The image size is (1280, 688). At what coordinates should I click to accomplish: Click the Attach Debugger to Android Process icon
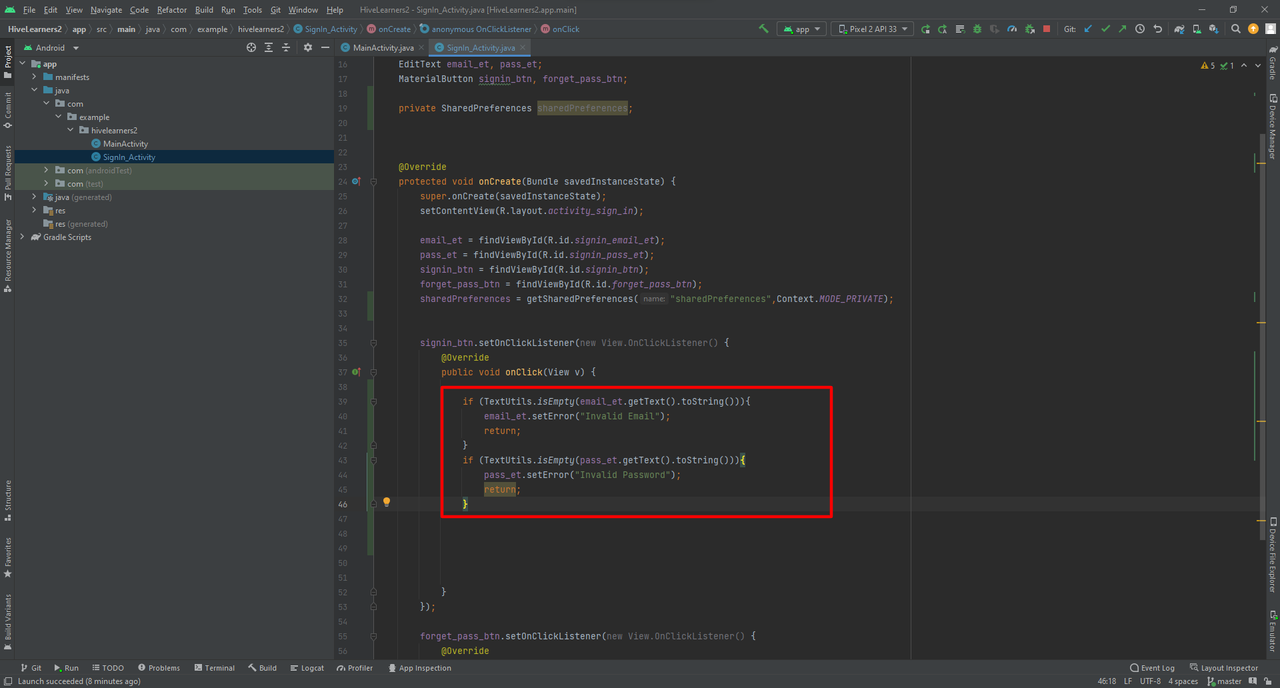coord(1030,29)
